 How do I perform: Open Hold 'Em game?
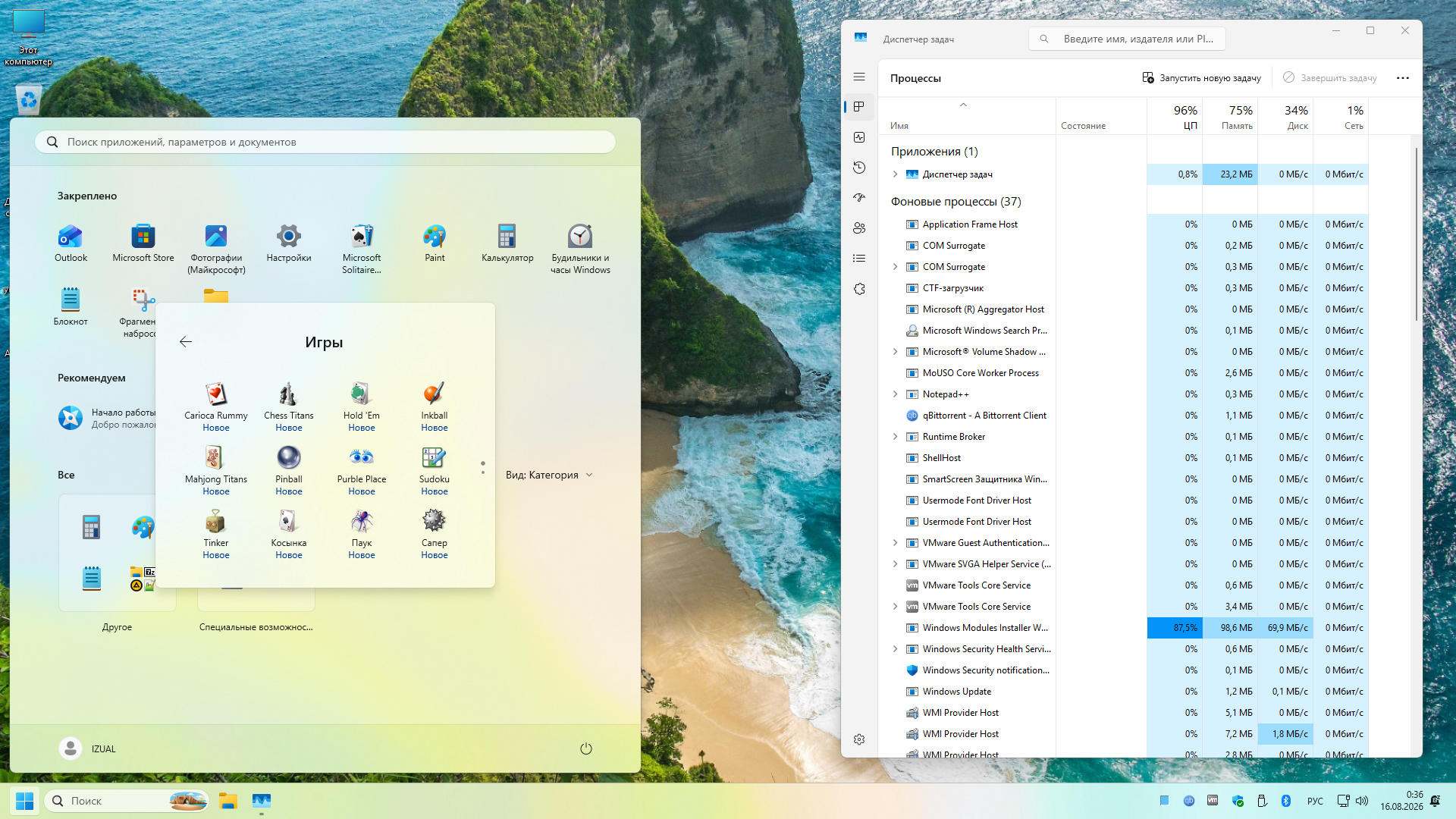(x=362, y=406)
